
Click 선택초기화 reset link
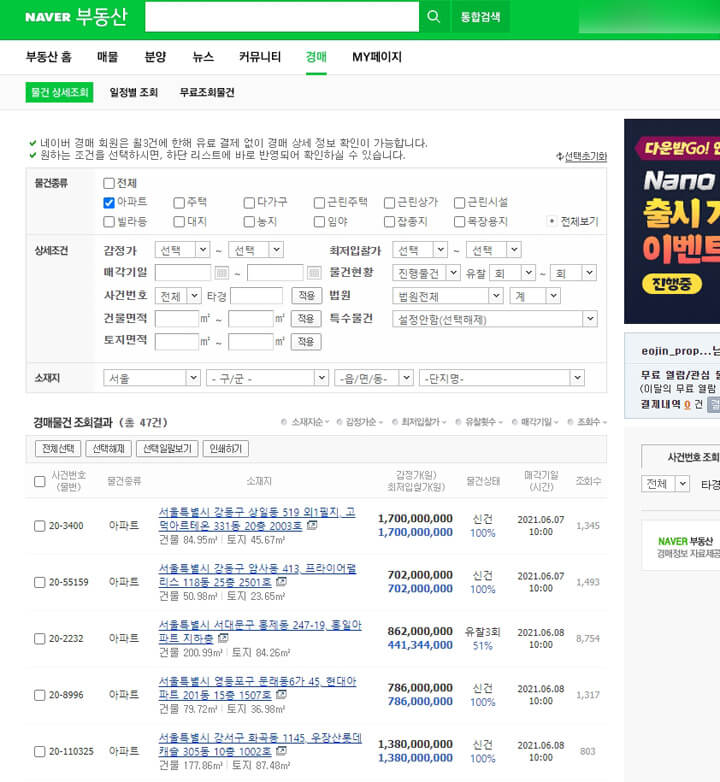[582, 156]
